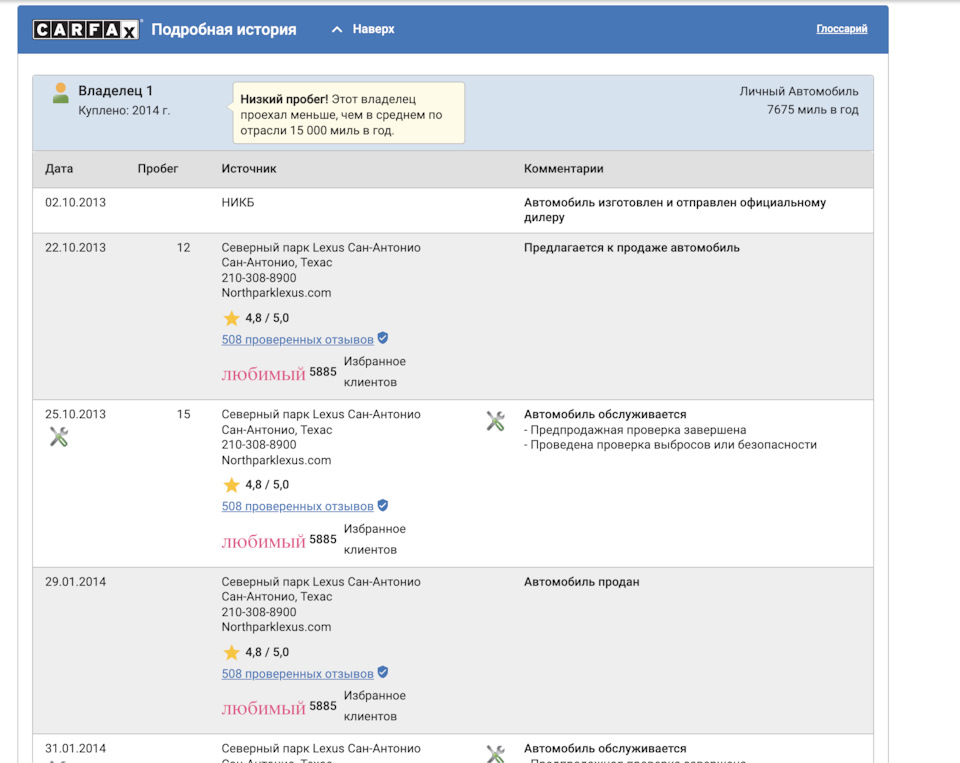Image resolution: width=960 pixels, height=763 pixels.
Task: Click 4,8 / 5,0 rating in 22.10.2013 row
Action: (267, 318)
